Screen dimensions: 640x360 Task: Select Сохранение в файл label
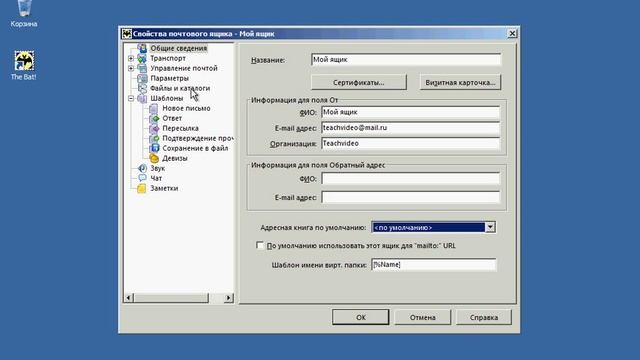(195, 148)
